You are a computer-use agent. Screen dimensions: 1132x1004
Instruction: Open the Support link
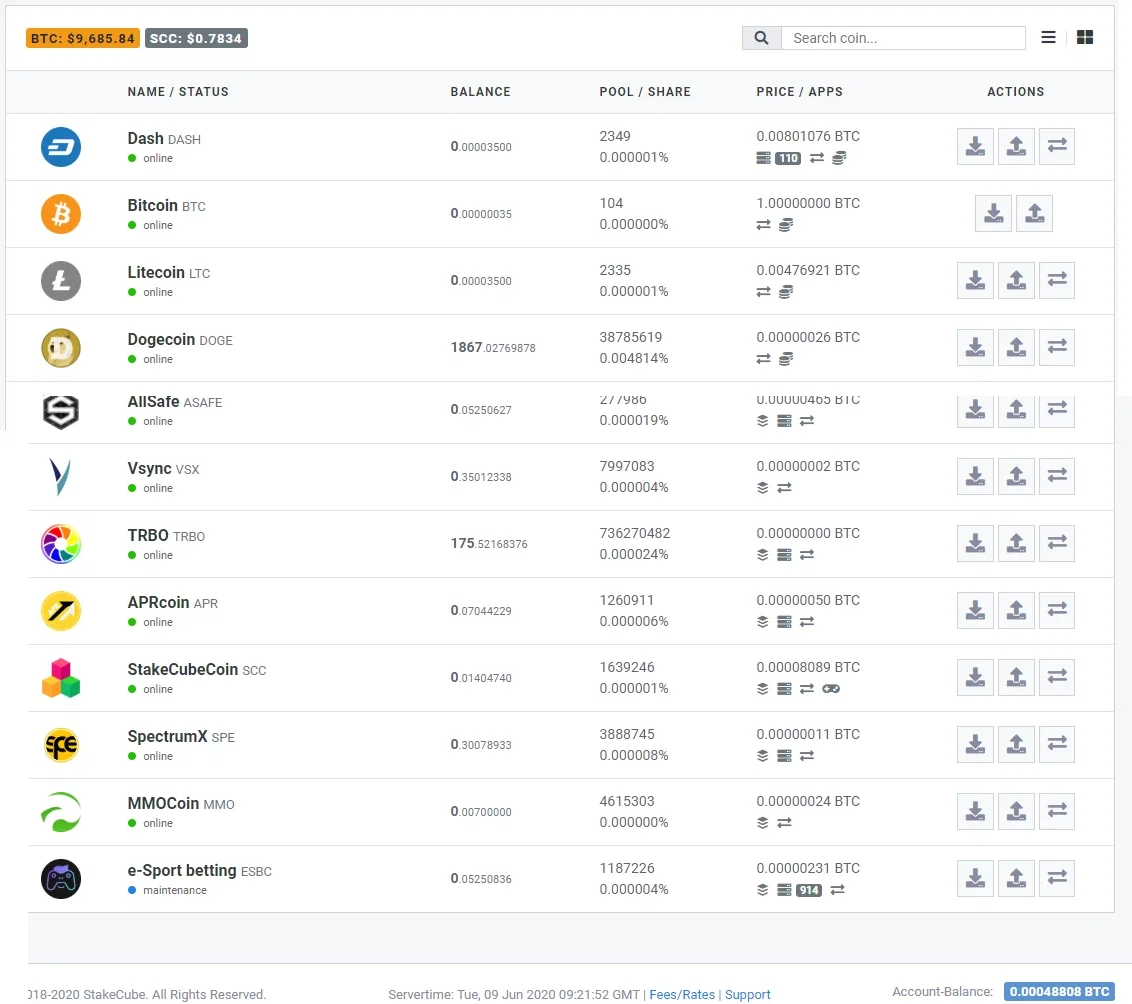click(x=747, y=995)
